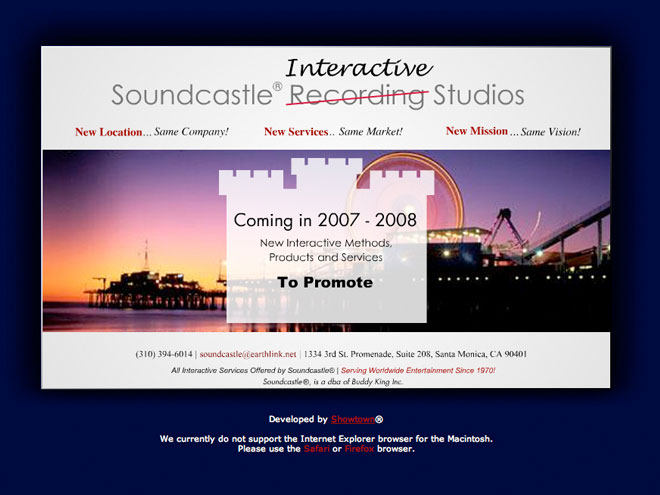The image size is (660, 495).
Task: Click the white castle silhouette graphic
Action: tap(326, 180)
